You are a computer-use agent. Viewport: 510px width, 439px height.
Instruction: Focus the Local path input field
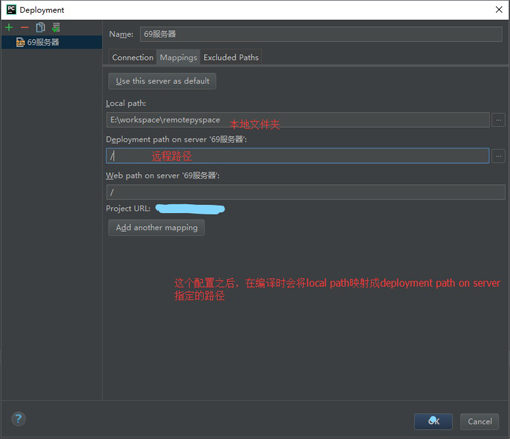pyautogui.click(x=298, y=120)
